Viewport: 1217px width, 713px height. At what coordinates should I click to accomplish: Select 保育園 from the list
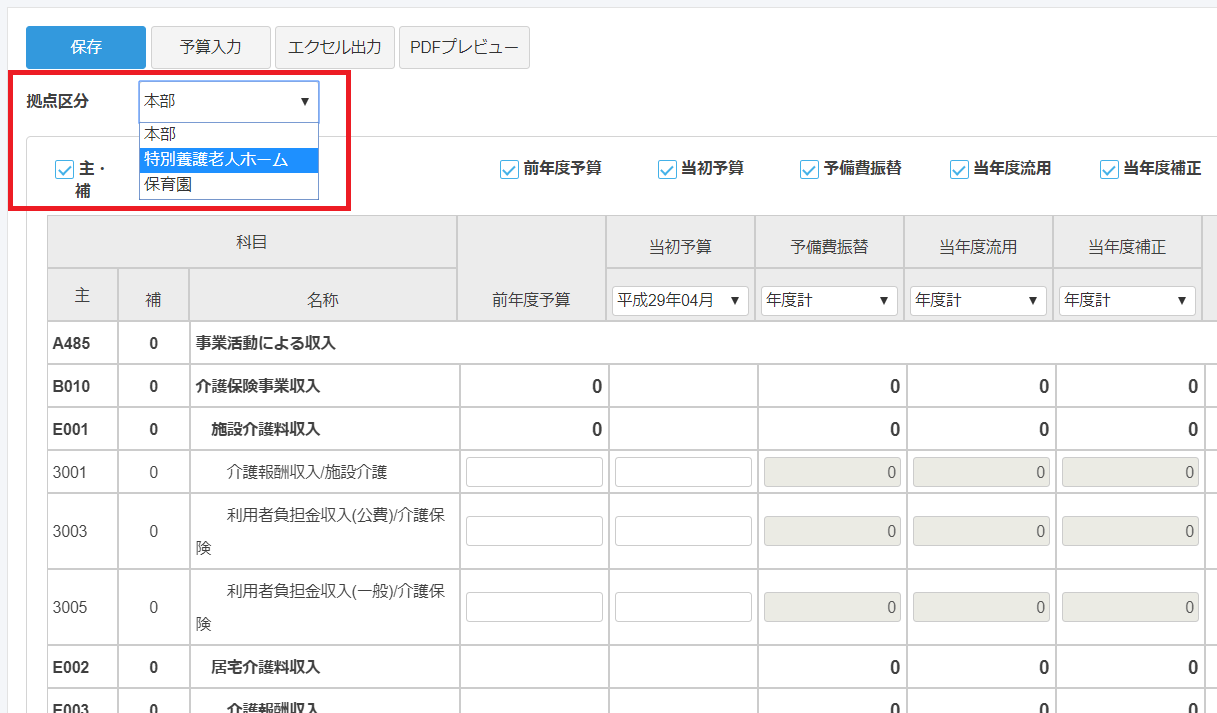229,184
